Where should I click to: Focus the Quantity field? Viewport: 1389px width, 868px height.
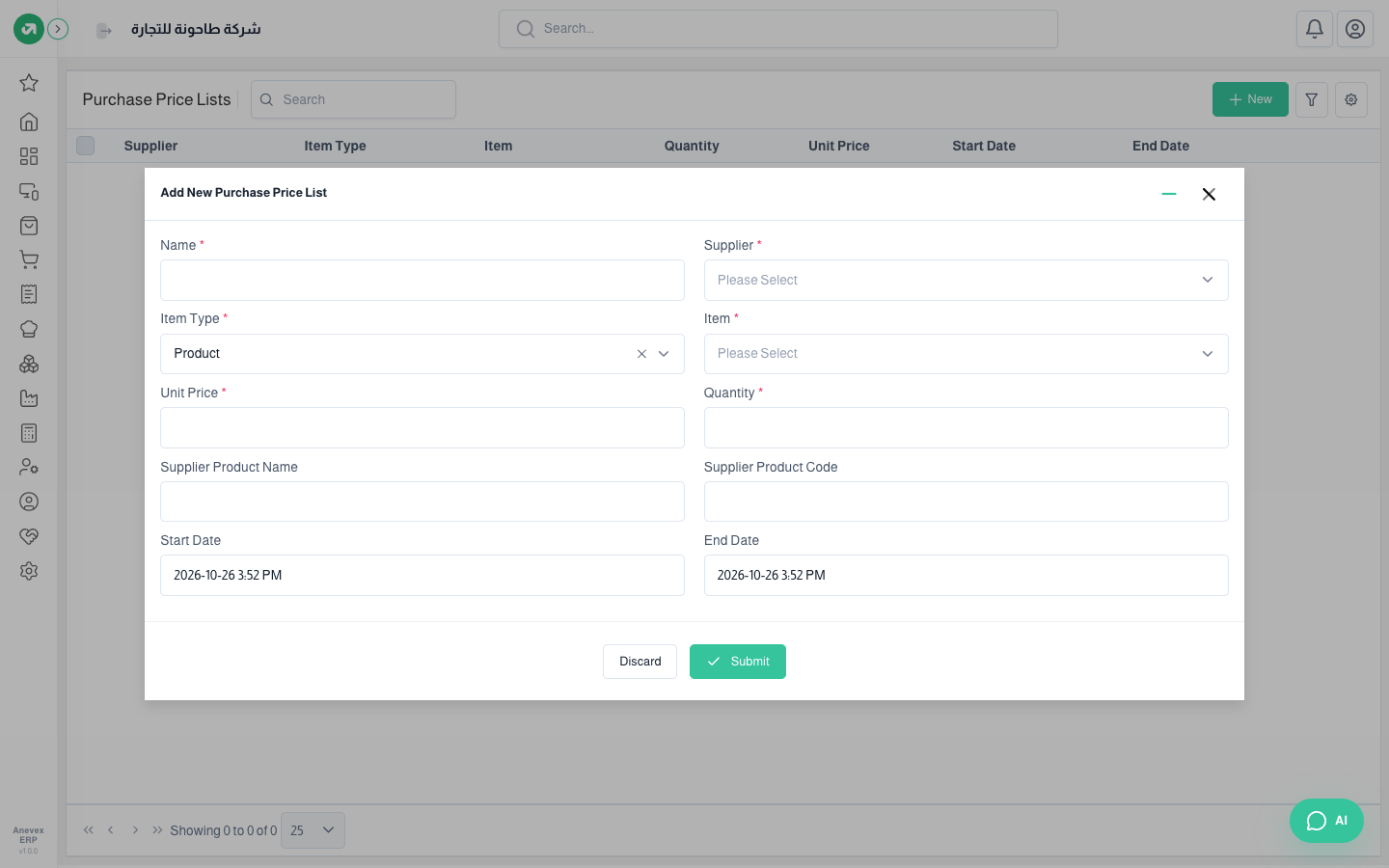pos(966,427)
